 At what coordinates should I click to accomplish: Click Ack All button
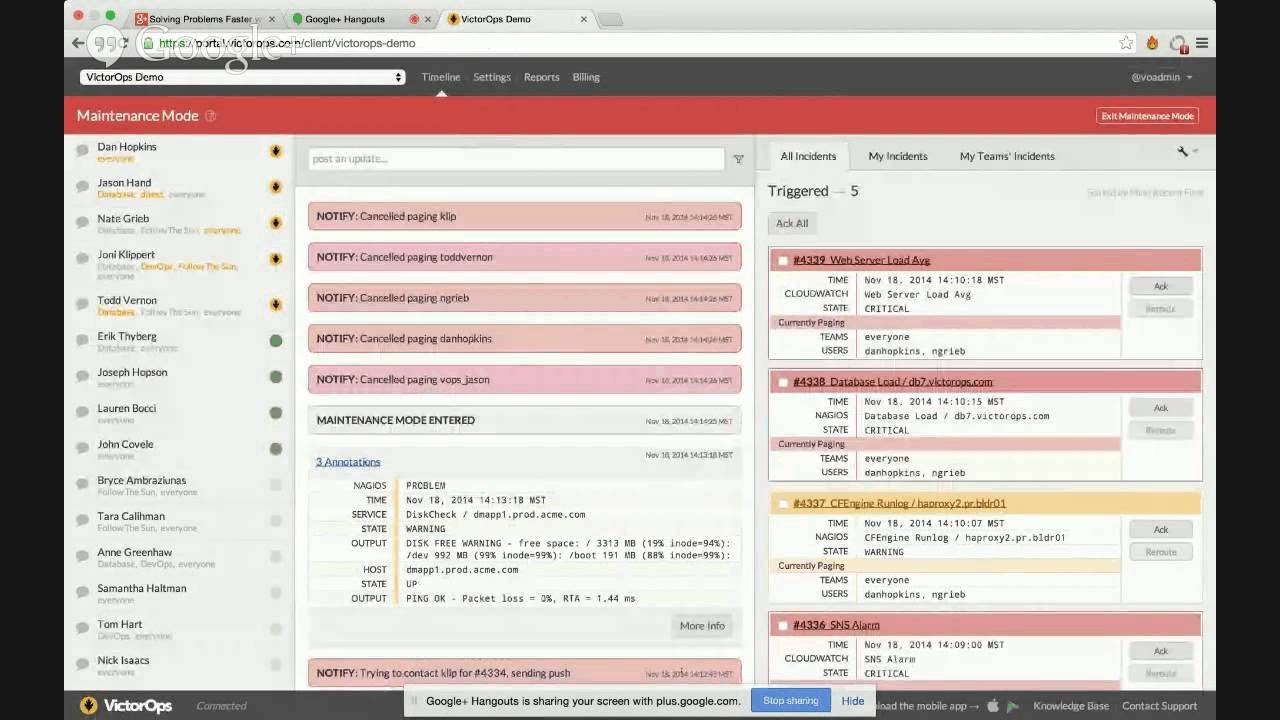point(792,224)
